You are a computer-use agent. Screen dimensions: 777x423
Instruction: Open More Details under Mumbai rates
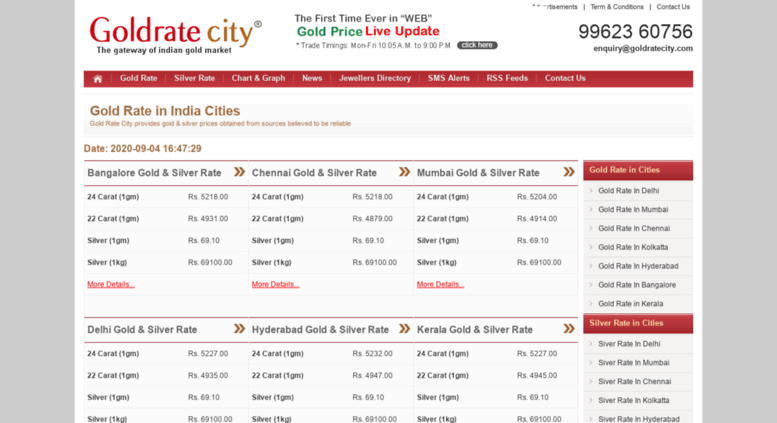(441, 284)
